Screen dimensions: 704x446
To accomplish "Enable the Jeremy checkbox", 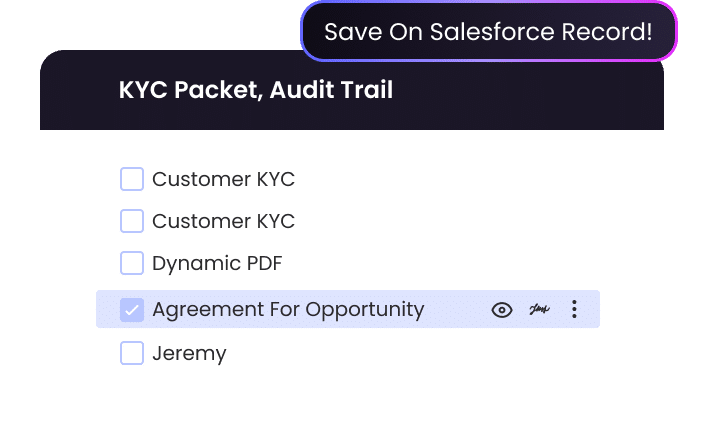I will pyautogui.click(x=132, y=353).
